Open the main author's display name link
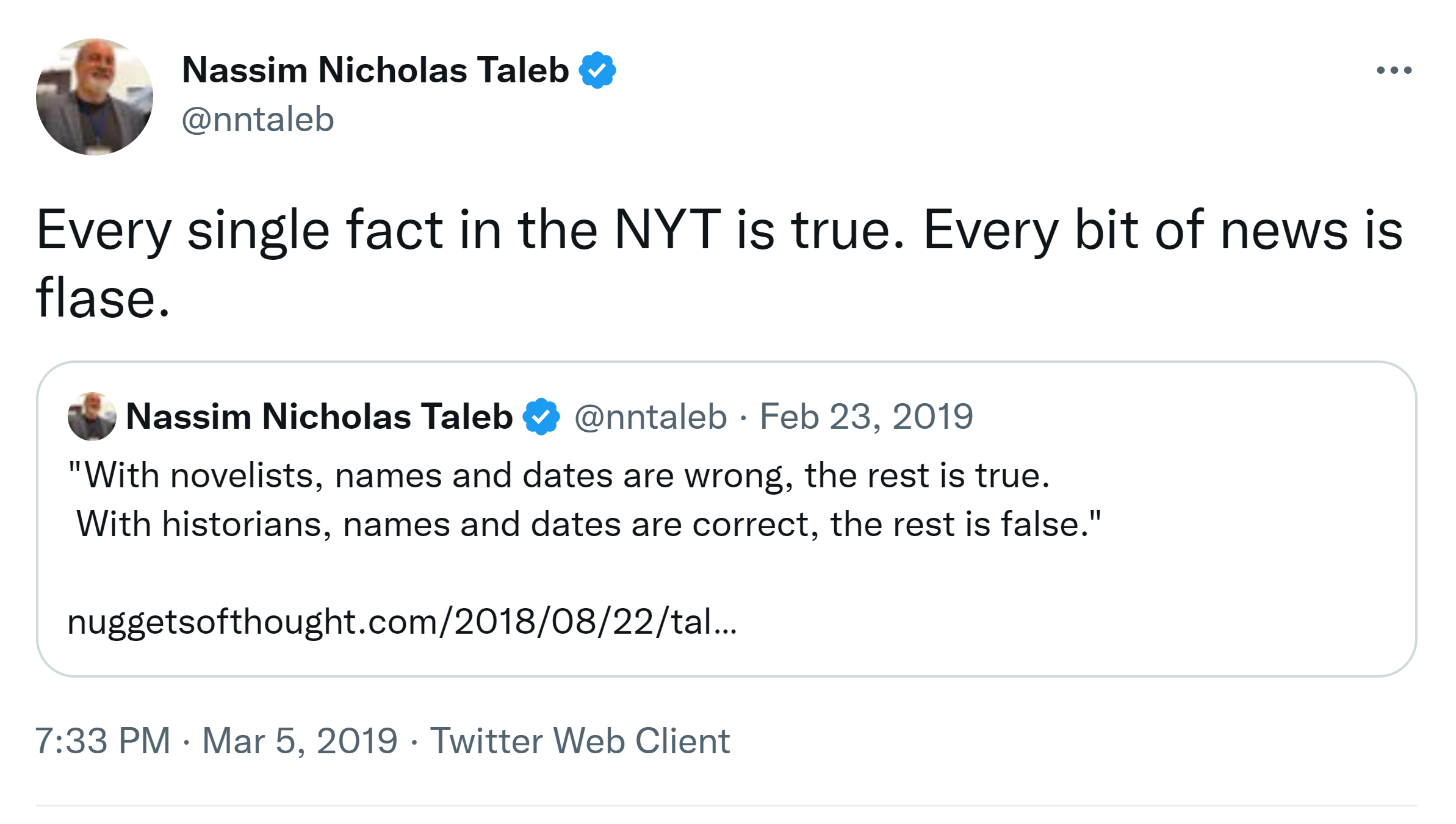The height and width of the screenshot is (824, 1456). tap(375, 70)
